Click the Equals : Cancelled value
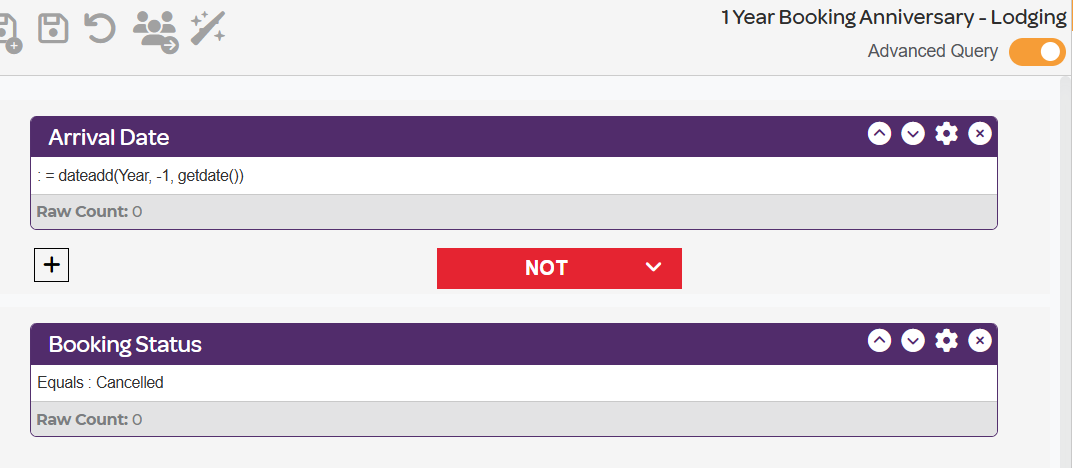 [101, 382]
